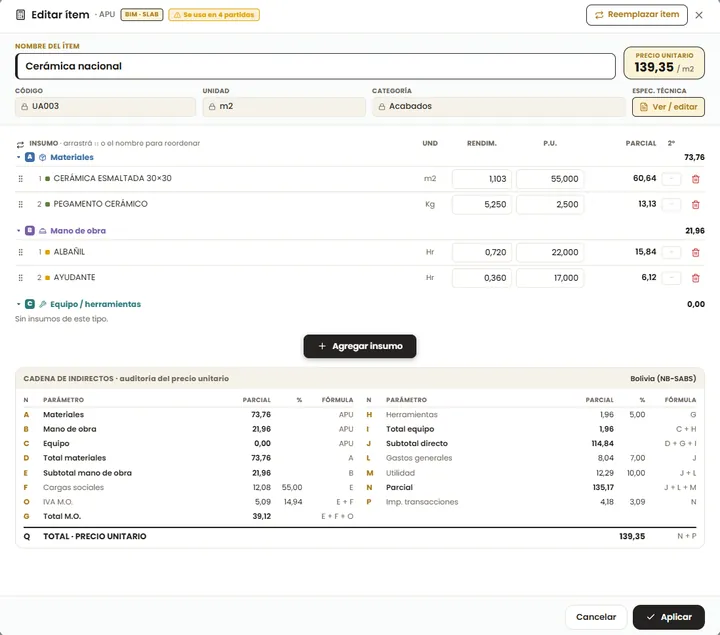Click the Materiales section title

tap(72, 157)
